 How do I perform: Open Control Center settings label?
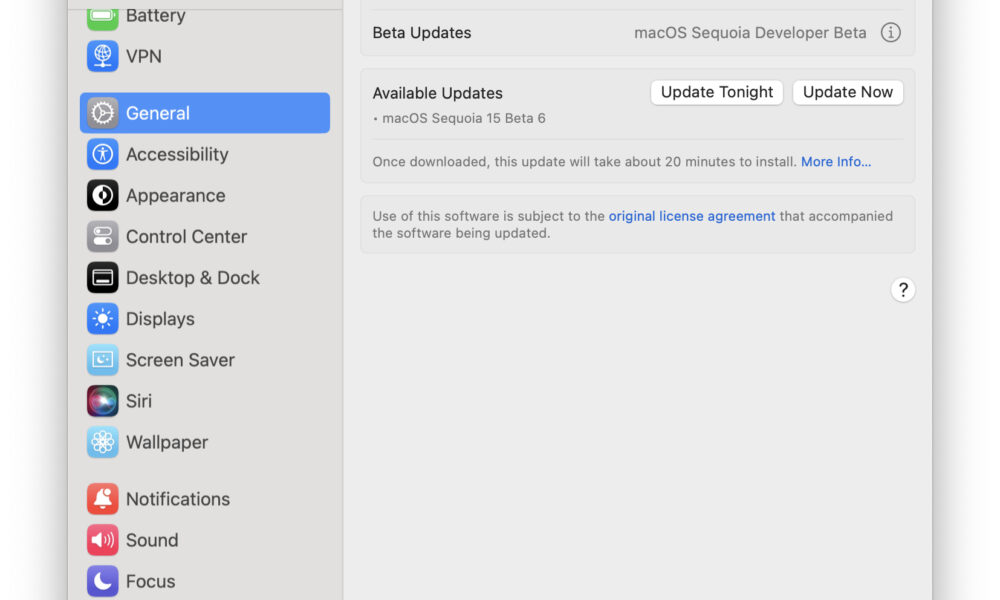tap(186, 237)
